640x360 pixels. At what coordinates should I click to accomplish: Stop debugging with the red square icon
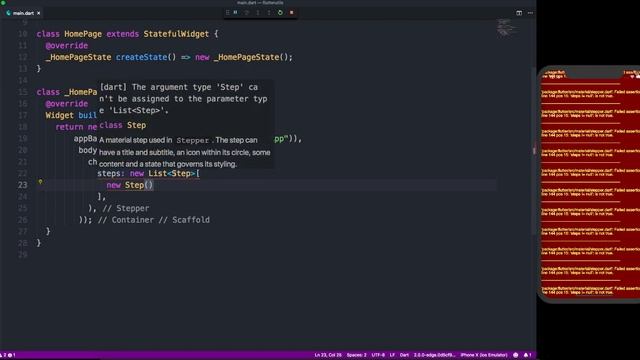point(291,13)
